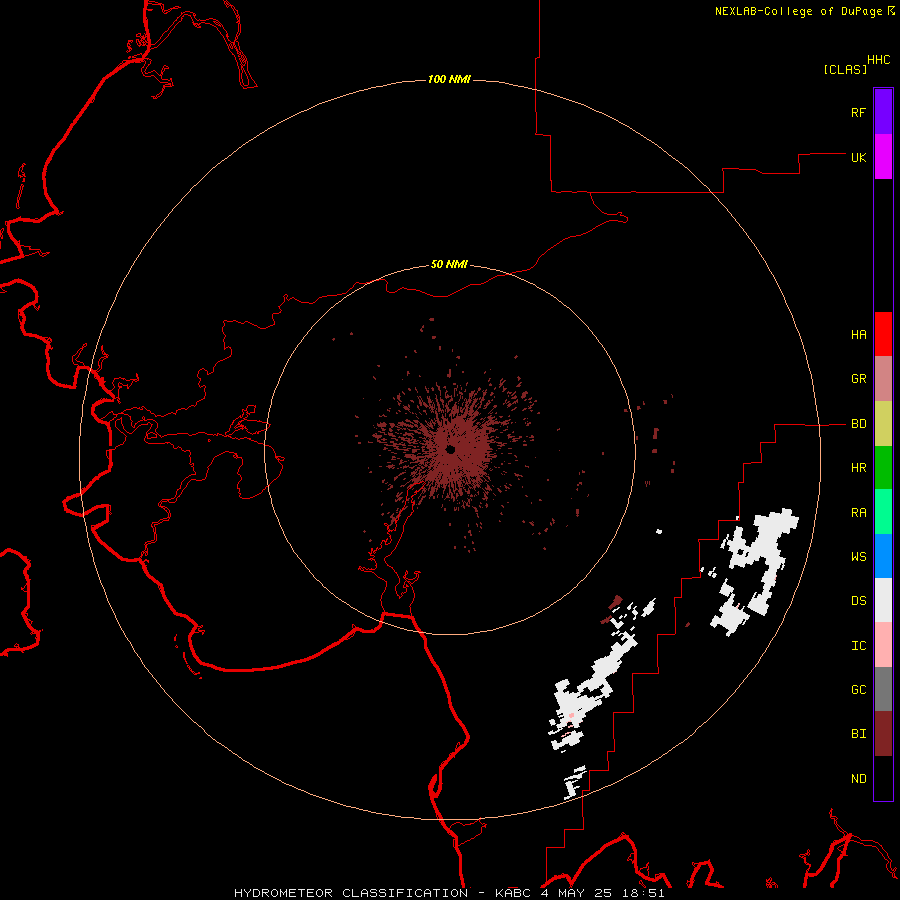Click the HR legend label
The height and width of the screenshot is (900, 900).
pyautogui.click(x=859, y=468)
